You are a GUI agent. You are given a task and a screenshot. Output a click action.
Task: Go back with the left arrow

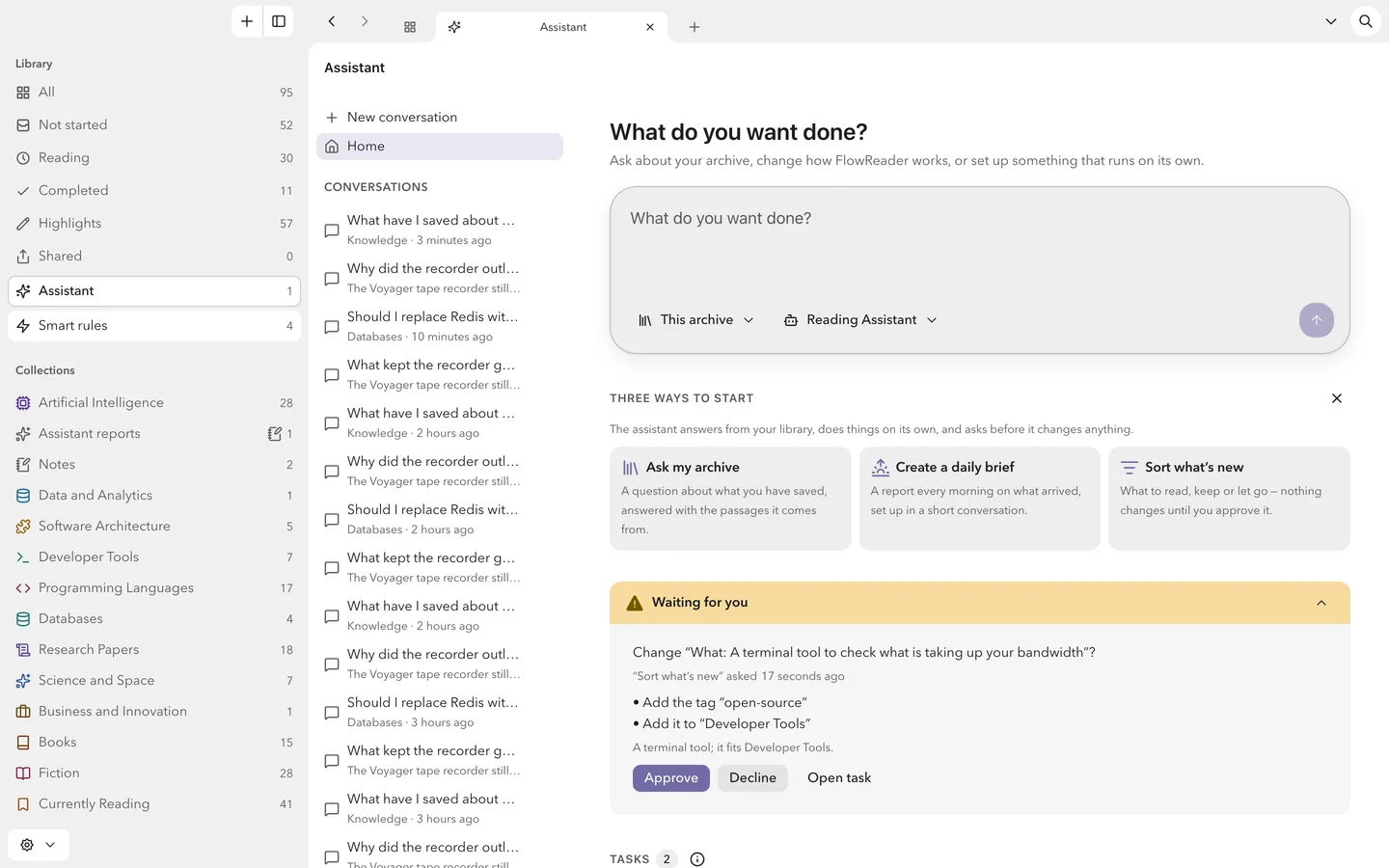coord(332,21)
